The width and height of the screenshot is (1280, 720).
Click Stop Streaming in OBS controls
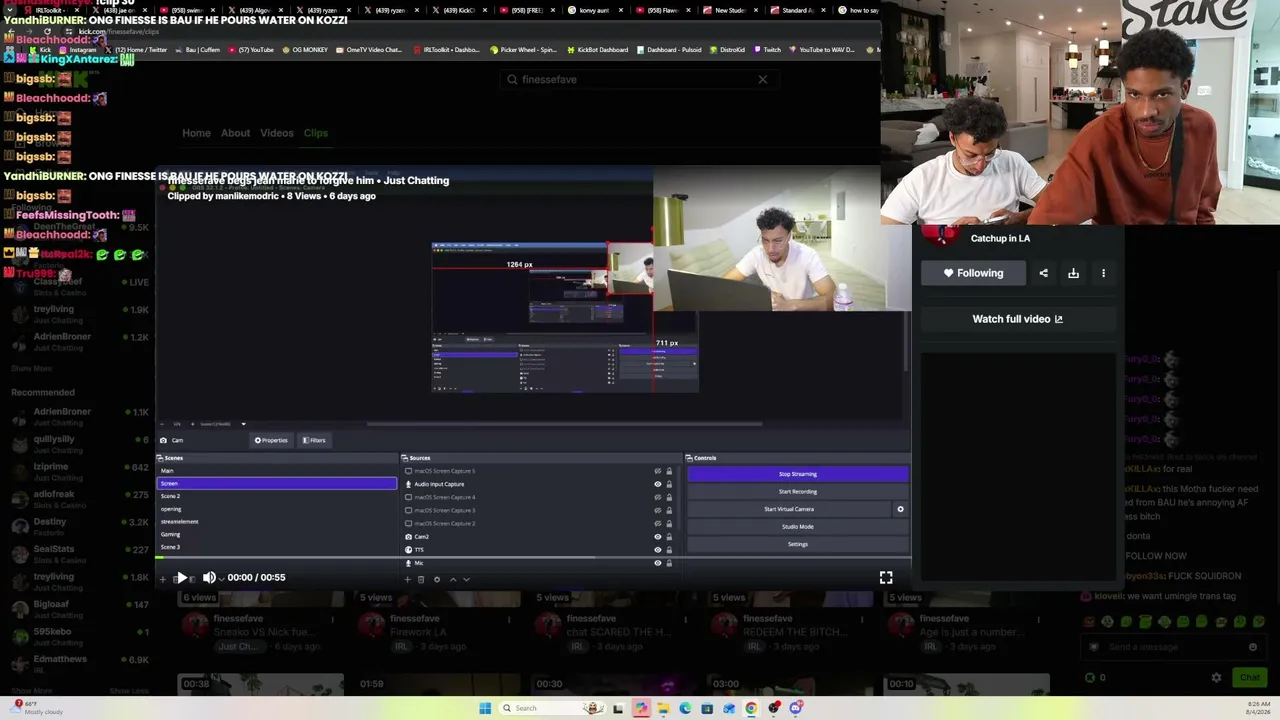point(798,474)
